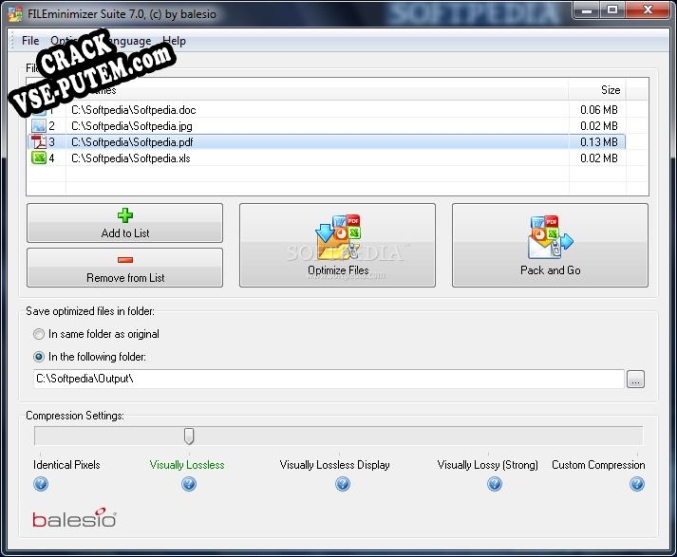Click the browse '...' folder button
The image size is (677, 557).
coord(636,379)
